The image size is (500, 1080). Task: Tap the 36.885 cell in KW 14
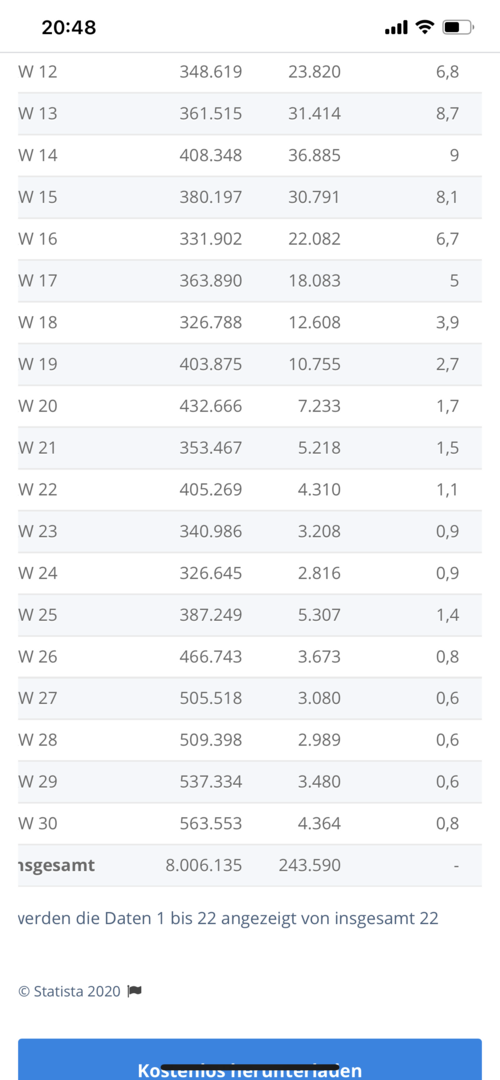314,155
